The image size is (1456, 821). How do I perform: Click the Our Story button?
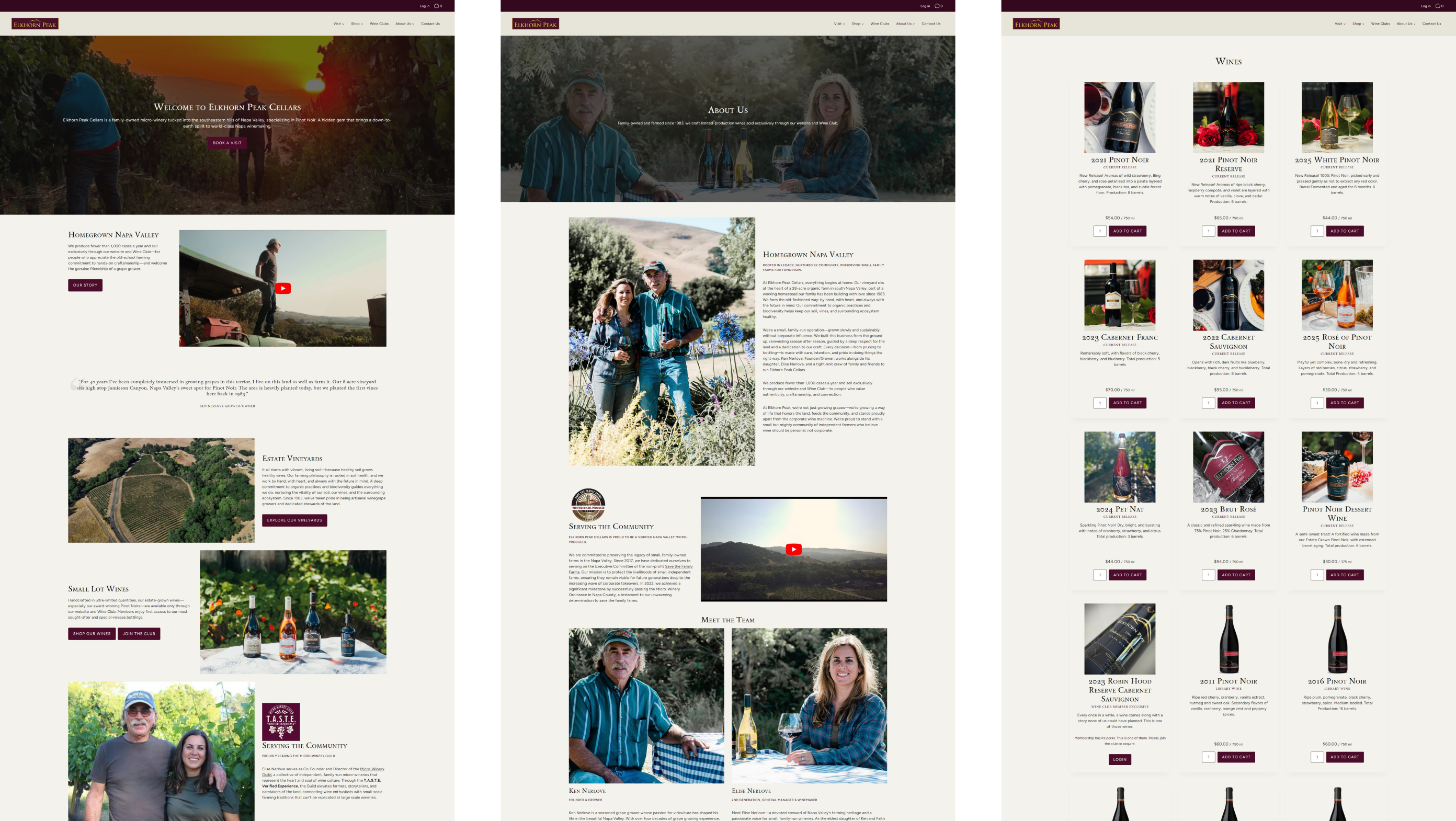85,286
